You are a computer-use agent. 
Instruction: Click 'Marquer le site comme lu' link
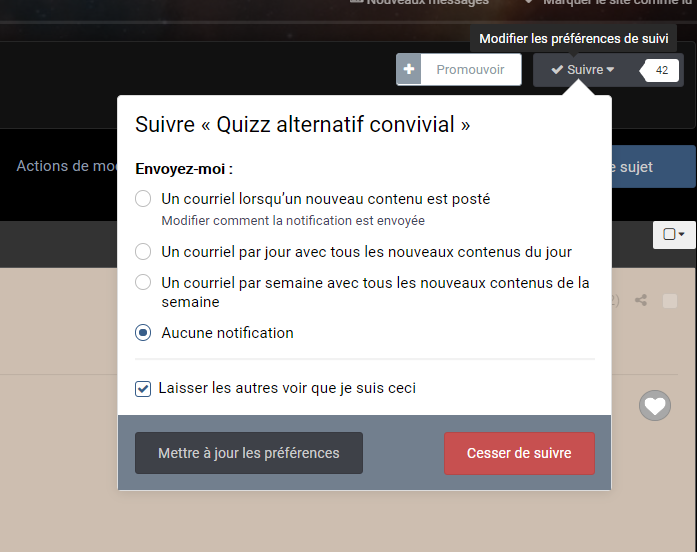click(x=610, y=3)
